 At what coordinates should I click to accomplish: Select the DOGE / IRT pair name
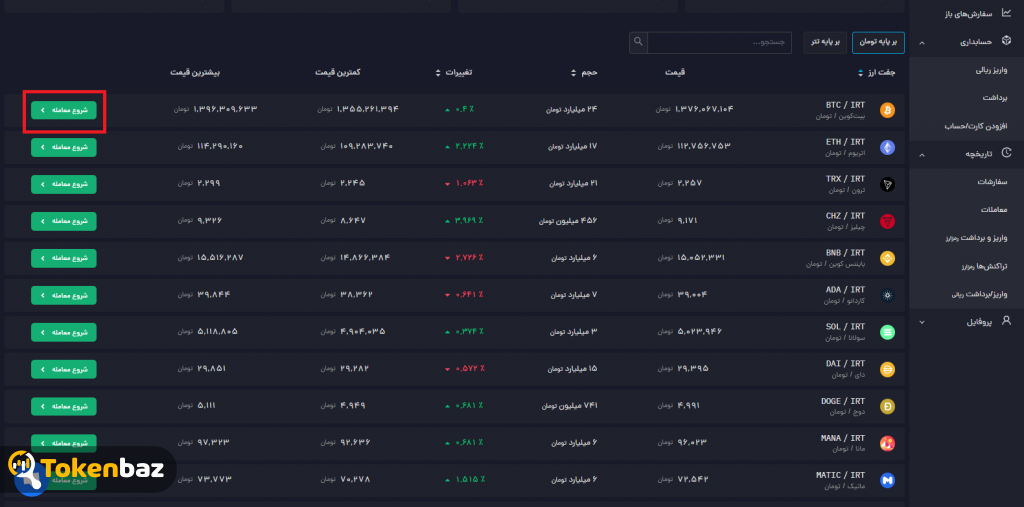[x=842, y=401]
